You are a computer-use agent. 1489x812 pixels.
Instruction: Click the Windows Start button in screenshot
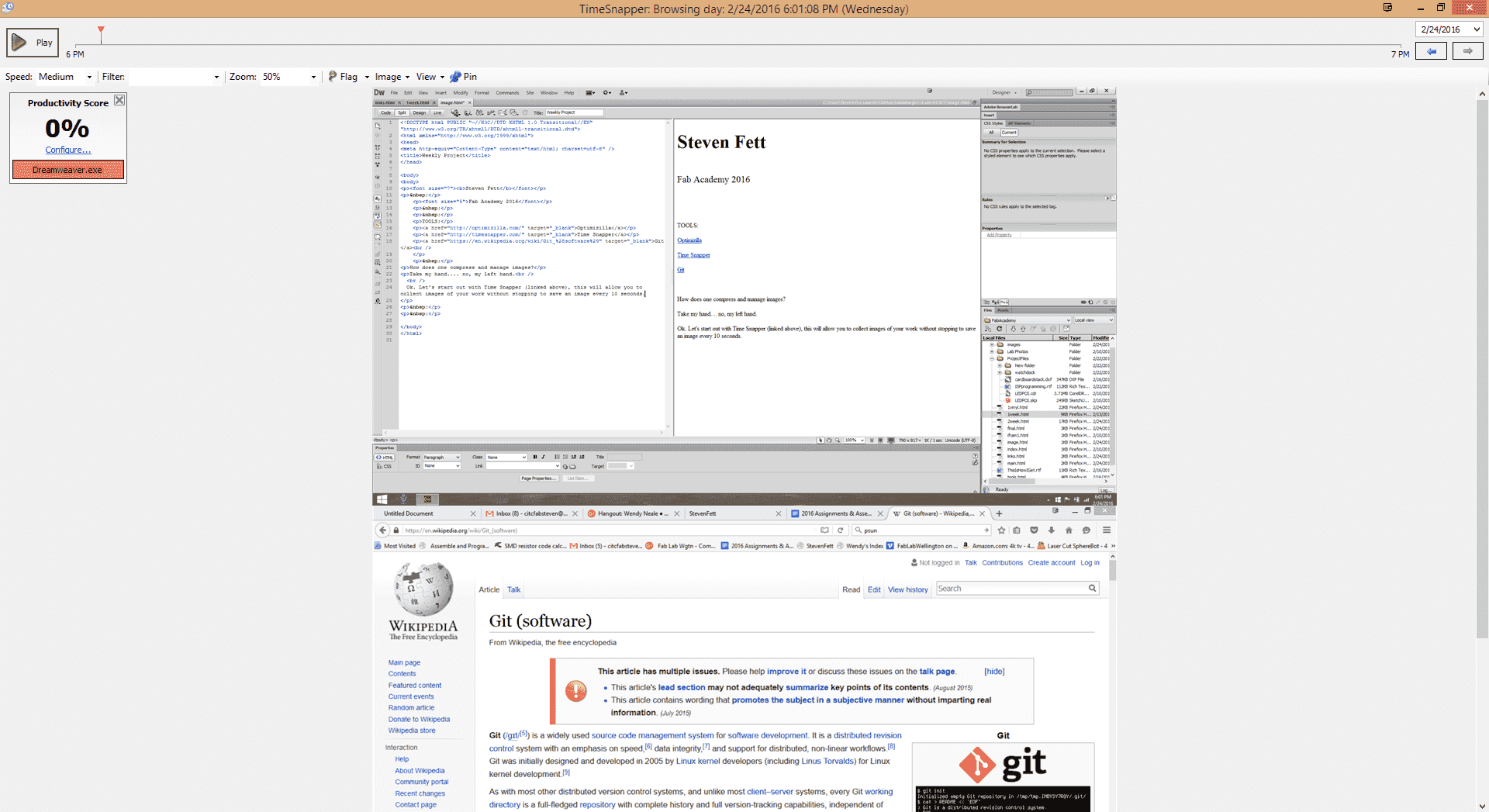(x=382, y=499)
